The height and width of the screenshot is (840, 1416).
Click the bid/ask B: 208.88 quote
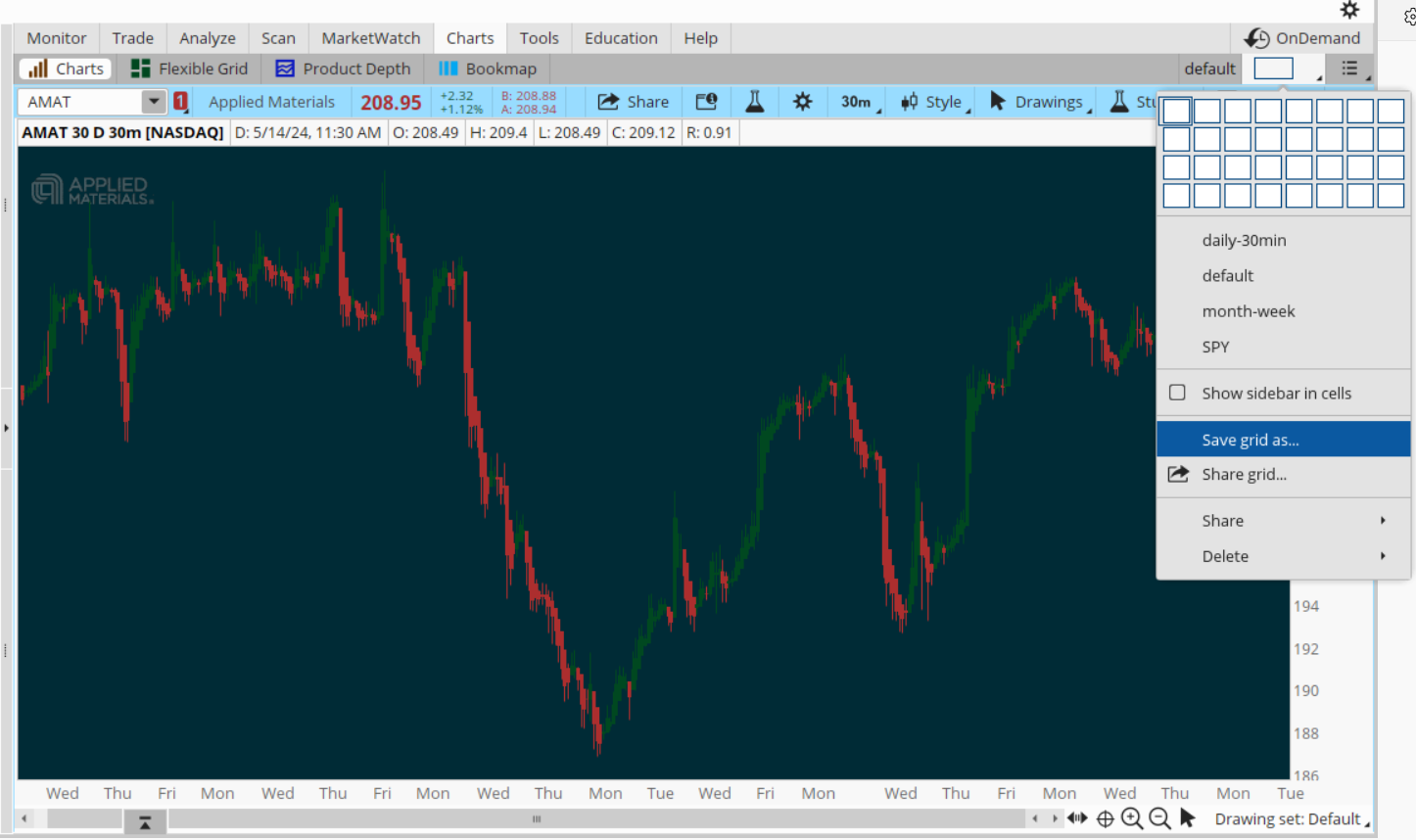pyautogui.click(x=529, y=96)
